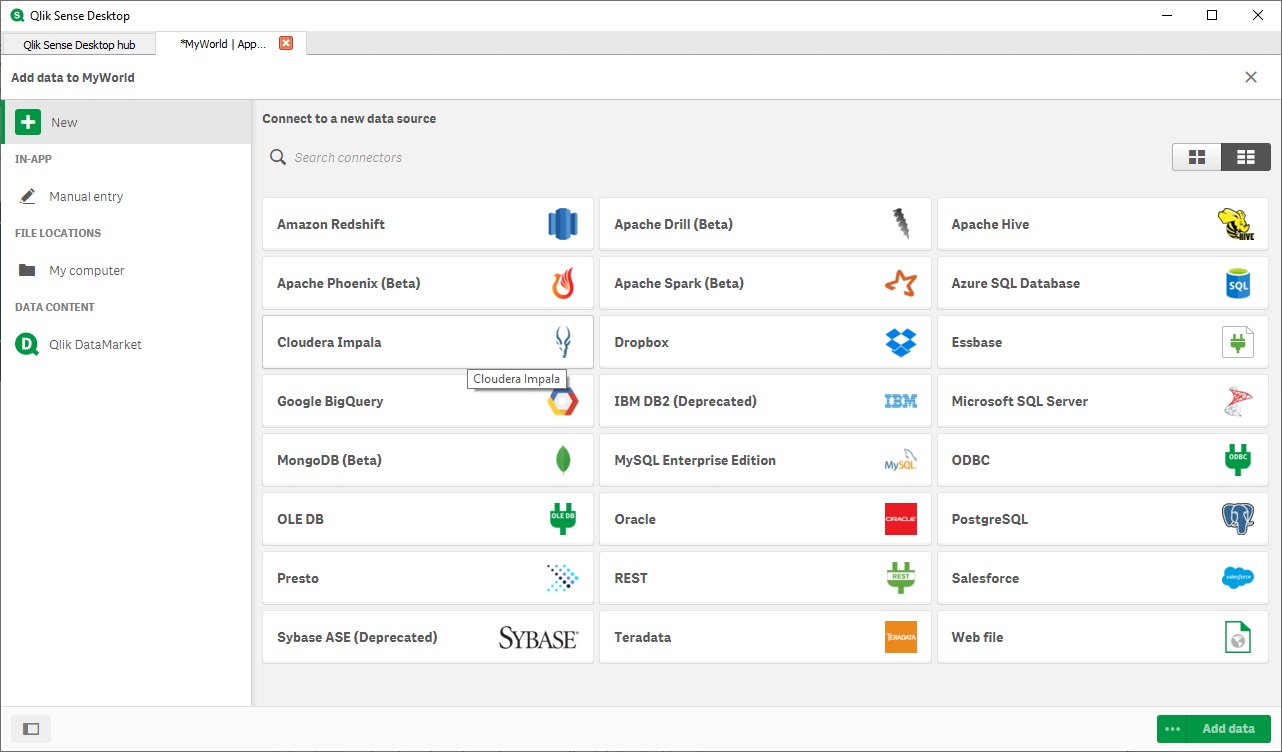Pick the Apache Phoenix (Beta) label
The image size is (1282, 752).
click(349, 283)
